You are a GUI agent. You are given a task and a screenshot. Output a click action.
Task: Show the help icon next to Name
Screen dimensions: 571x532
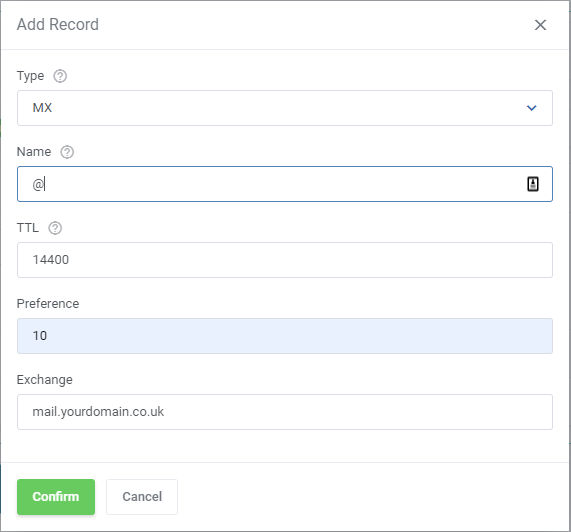coord(67,152)
